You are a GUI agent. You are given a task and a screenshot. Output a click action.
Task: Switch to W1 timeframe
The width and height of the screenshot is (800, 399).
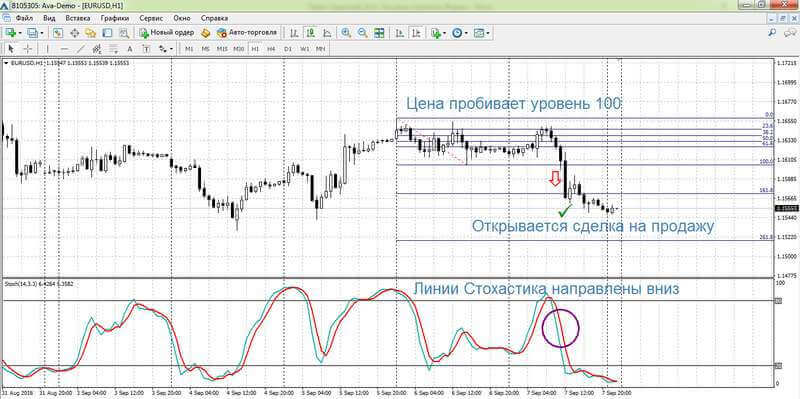(x=305, y=48)
